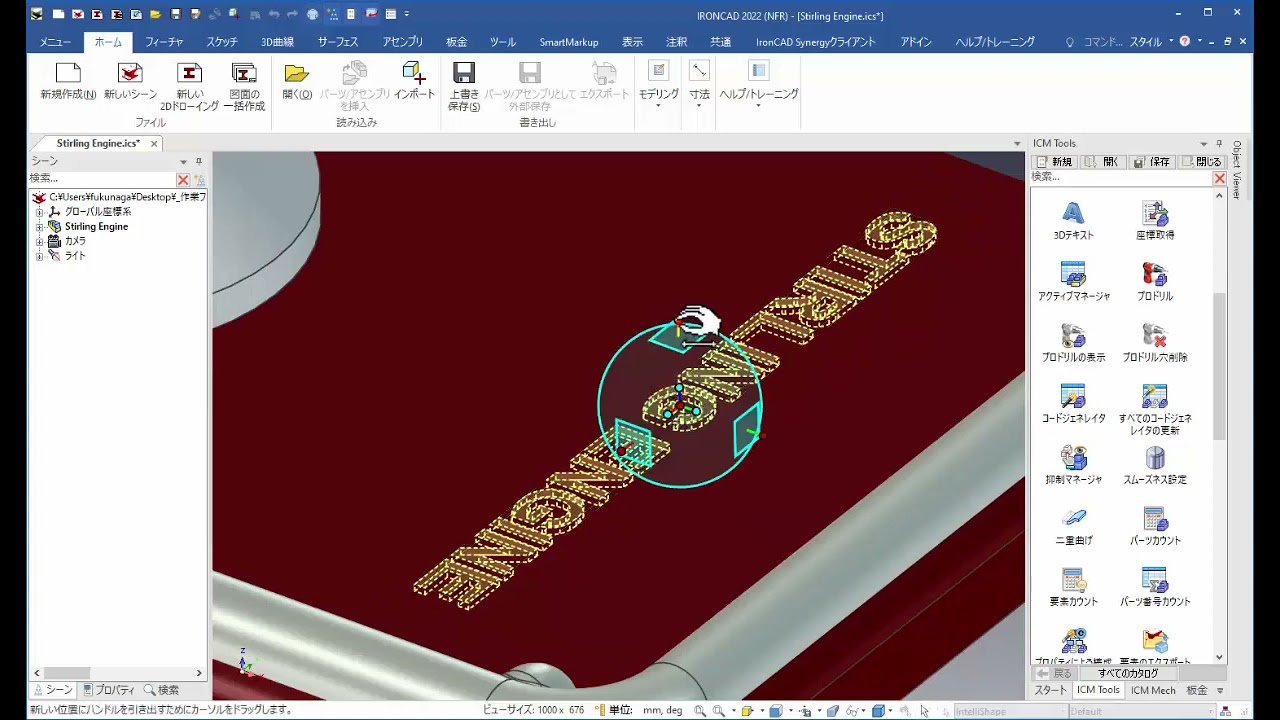Screen dimensions: 1280x720
Task: Click 開く button in ICM Tools
Action: pyautogui.click(x=1102, y=161)
